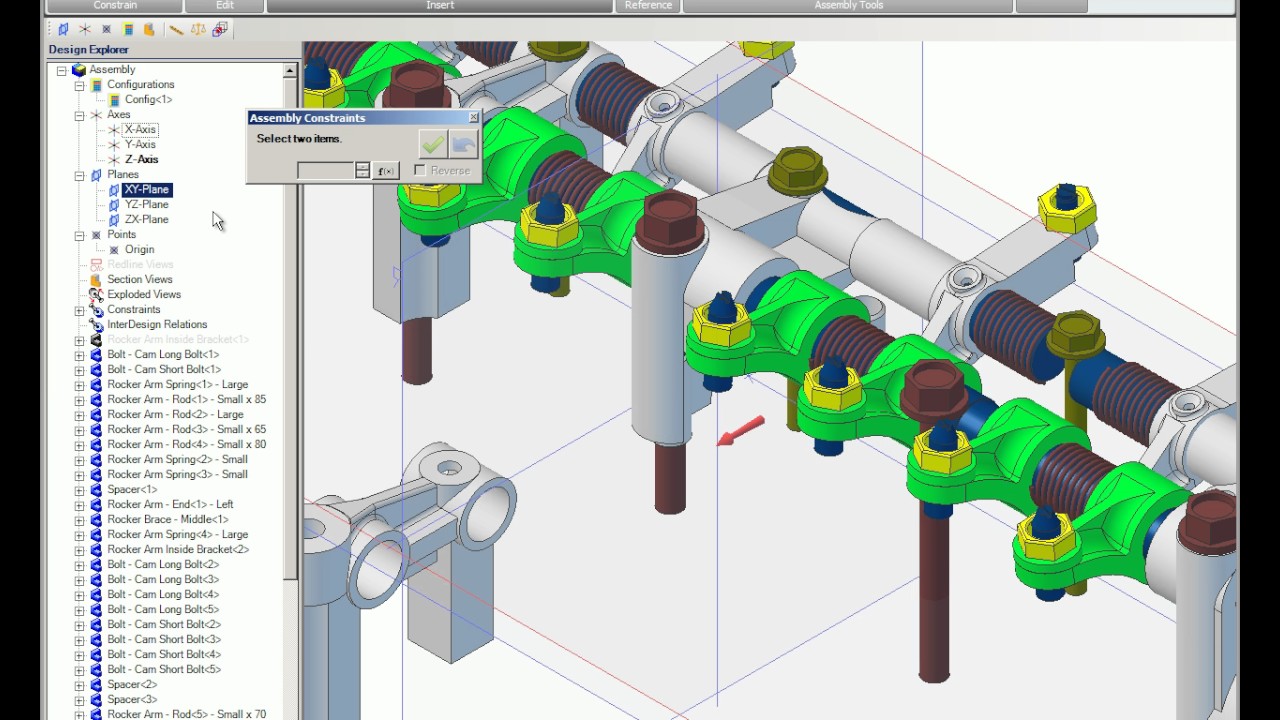Close the Assembly Constraints dialog

pyautogui.click(x=474, y=118)
